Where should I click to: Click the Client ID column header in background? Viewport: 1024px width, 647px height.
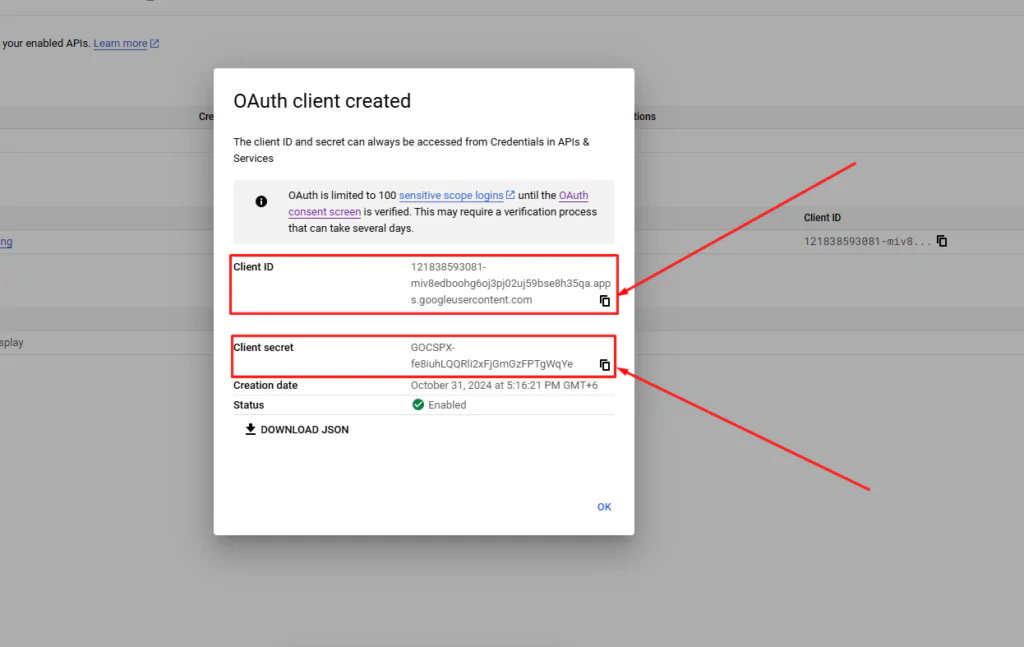[822, 217]
